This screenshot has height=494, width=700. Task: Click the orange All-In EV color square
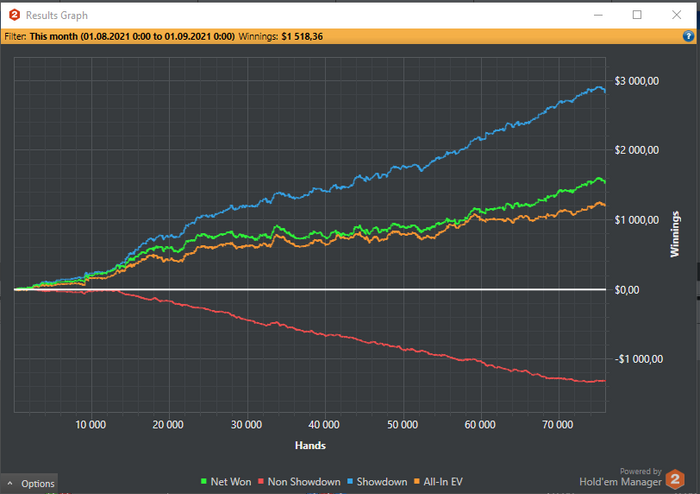(417, 482)
